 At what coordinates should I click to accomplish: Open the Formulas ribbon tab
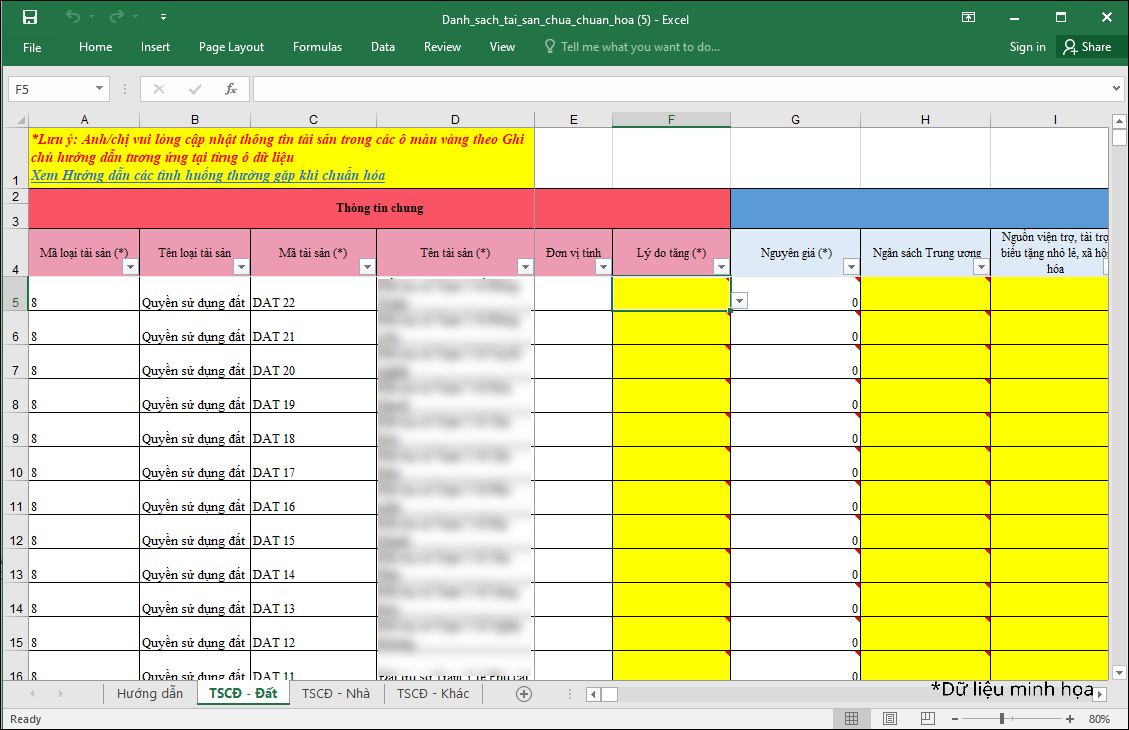tap(317, 47)
